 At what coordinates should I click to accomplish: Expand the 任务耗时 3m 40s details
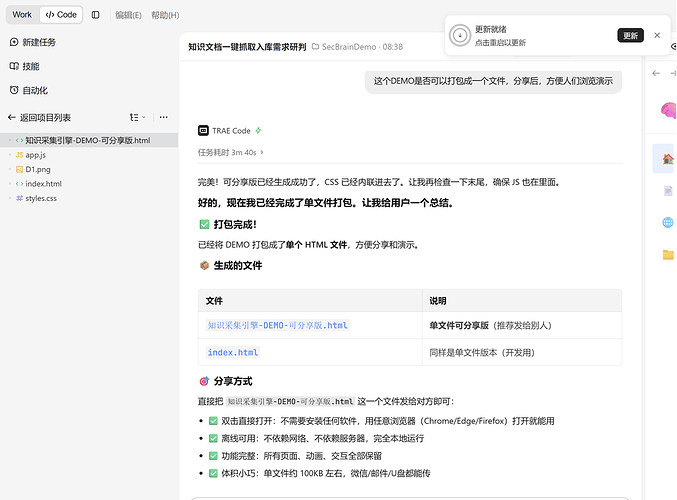(x=231, y=152)
